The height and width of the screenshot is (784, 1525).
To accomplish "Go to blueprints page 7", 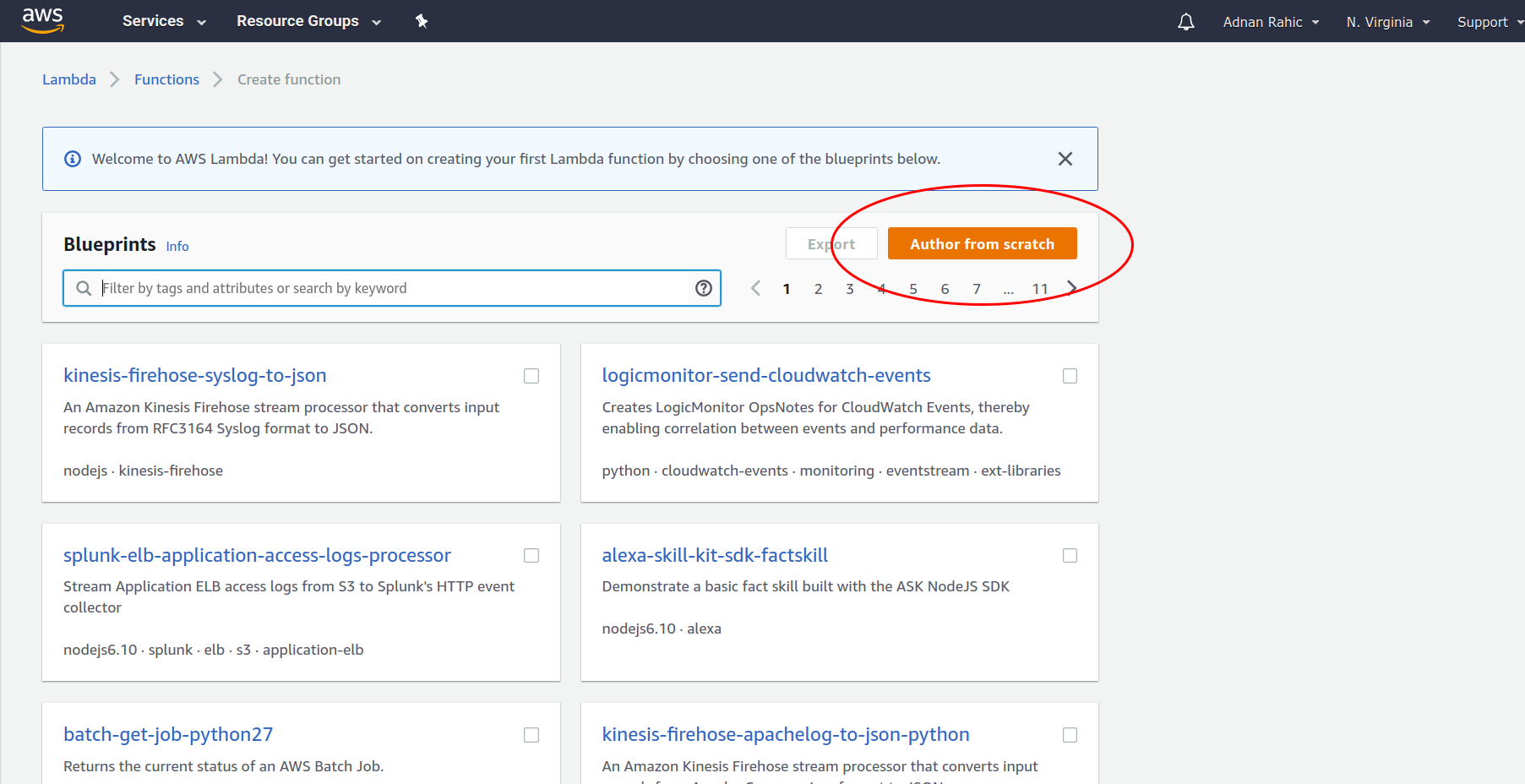I will point(977,289).
